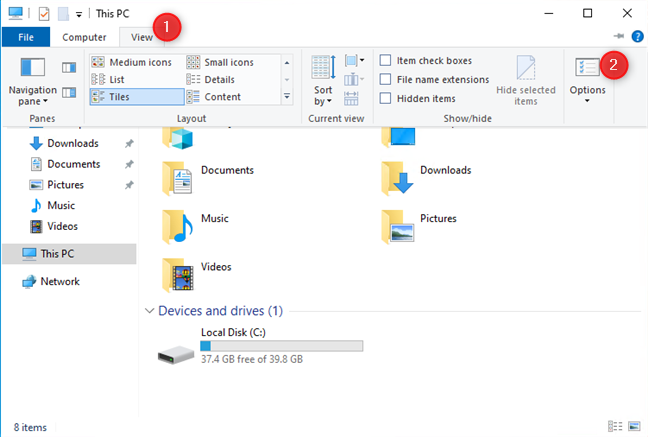This screenshot has height=437, width=648.
Task: Toggle the Details pane icon
Action: point(69,92)
